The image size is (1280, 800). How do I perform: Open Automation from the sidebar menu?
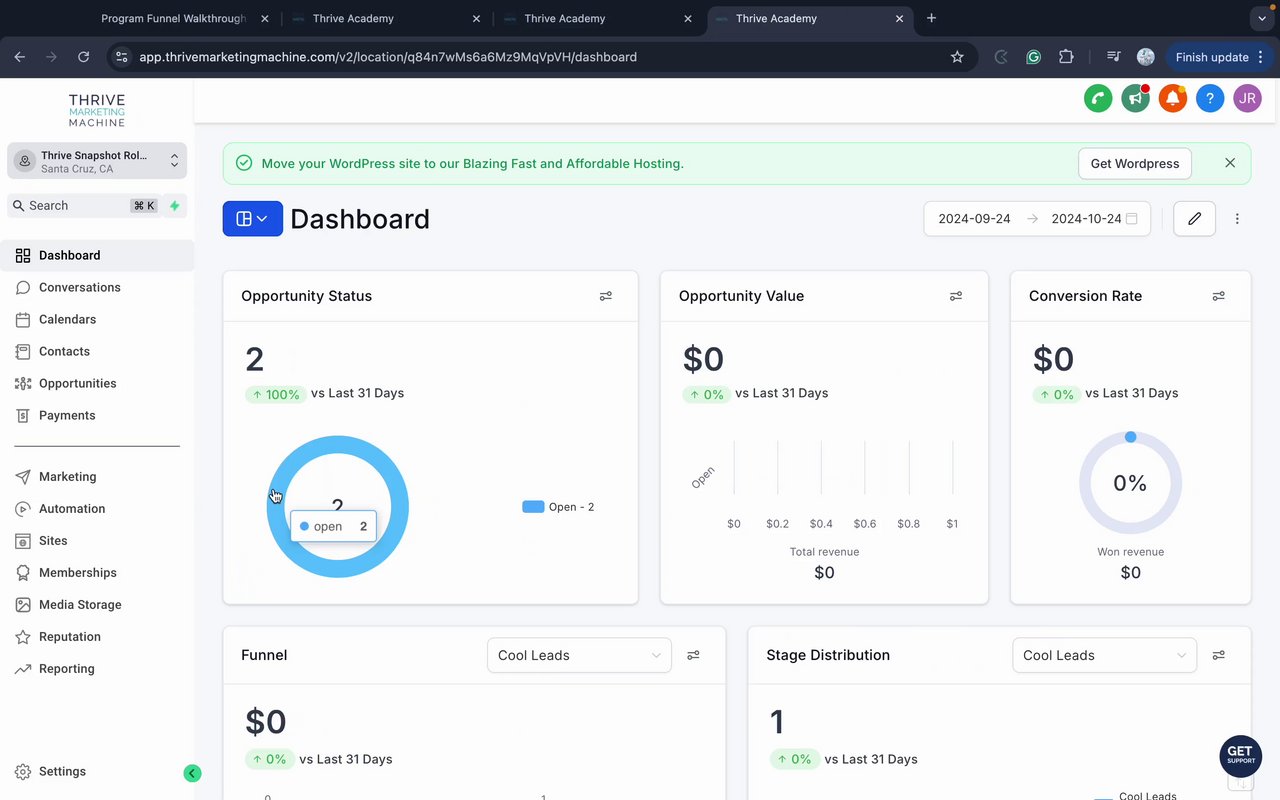coord(71,509)
